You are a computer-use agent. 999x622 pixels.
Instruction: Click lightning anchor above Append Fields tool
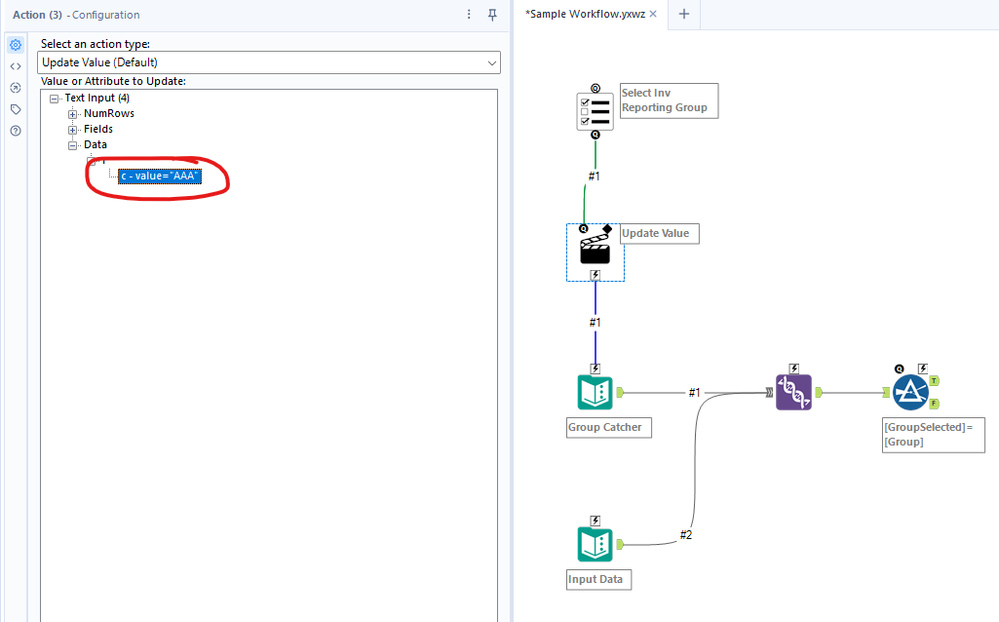794,368
